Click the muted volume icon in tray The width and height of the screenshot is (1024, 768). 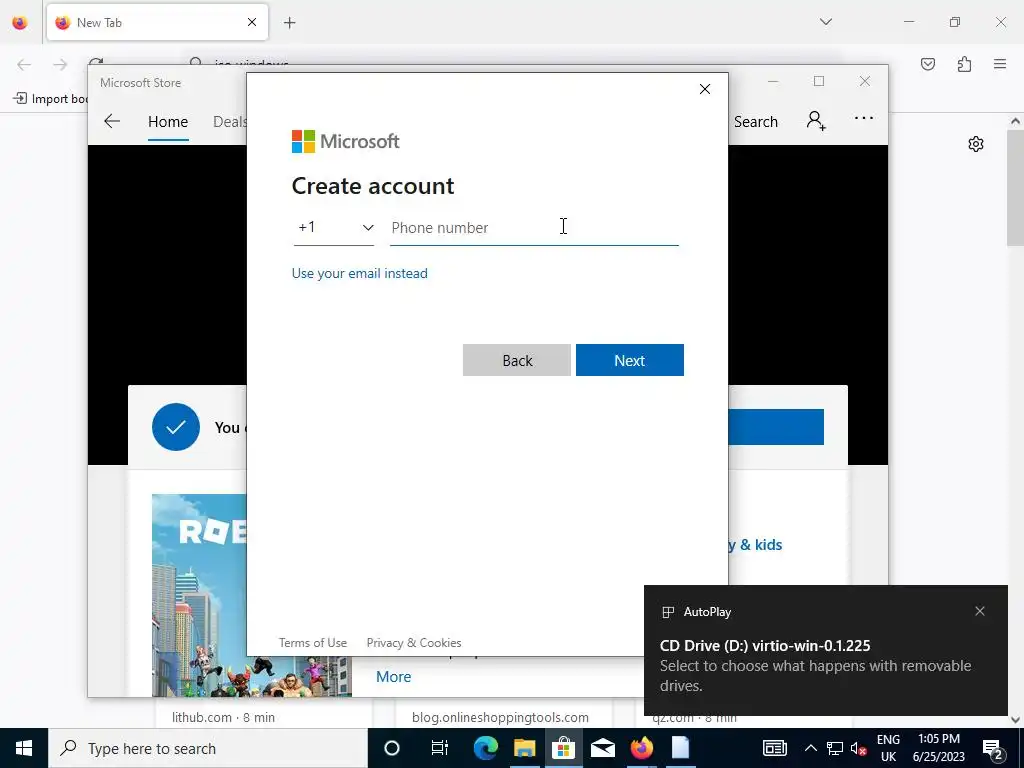(859, 748)
